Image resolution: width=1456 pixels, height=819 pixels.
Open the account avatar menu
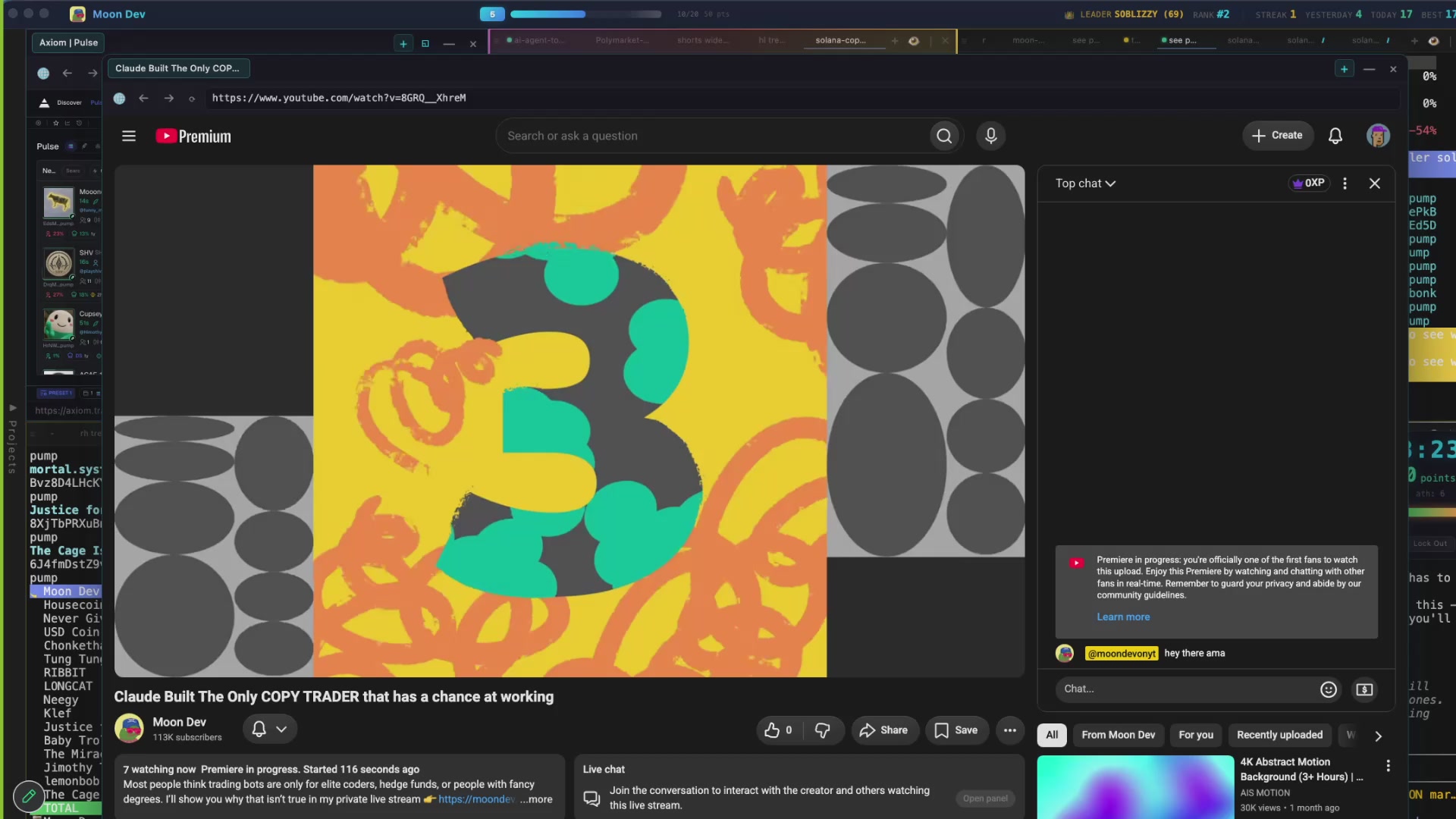(x=1378, y=136)
